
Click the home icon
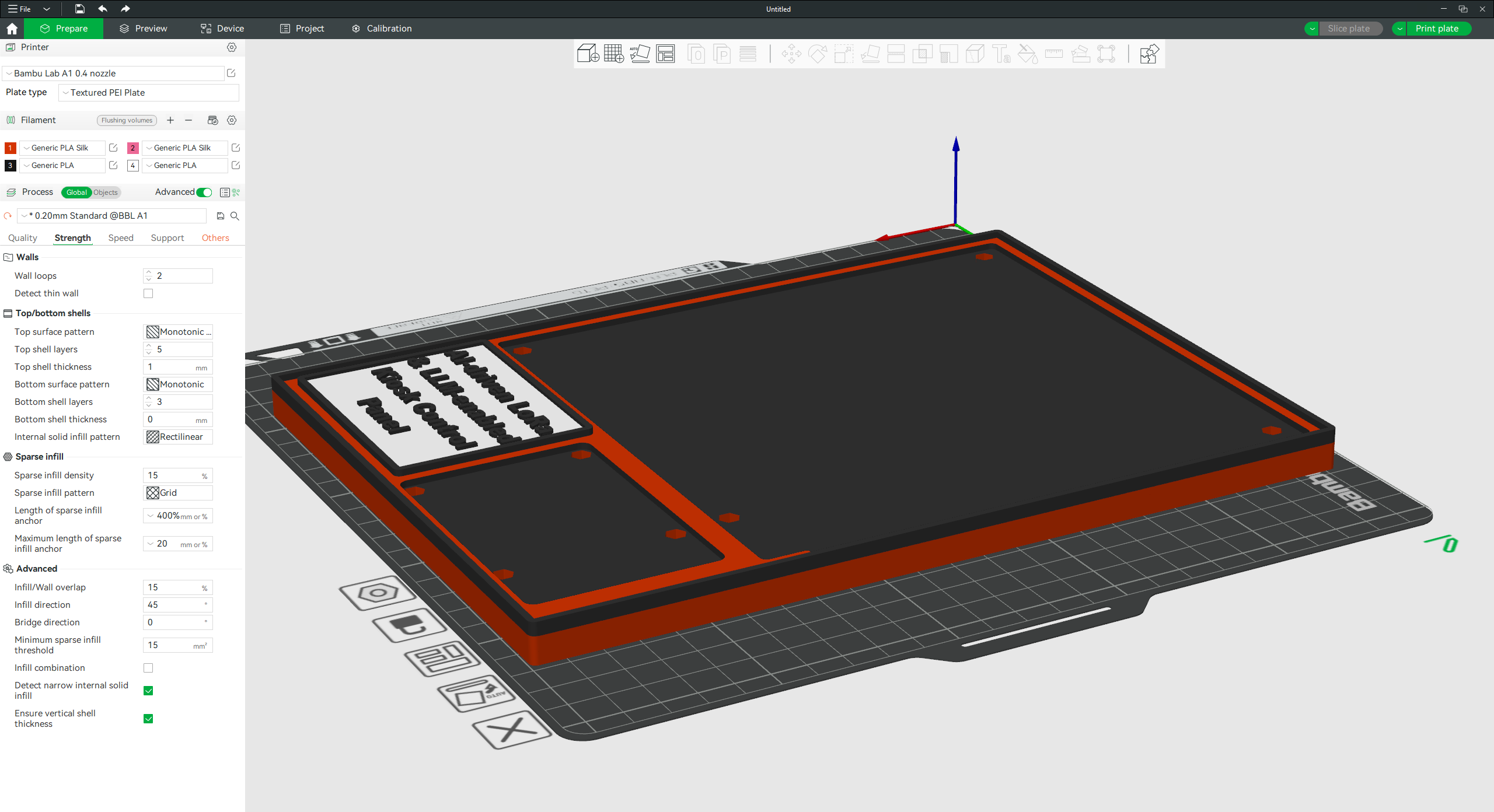(12, 29)
